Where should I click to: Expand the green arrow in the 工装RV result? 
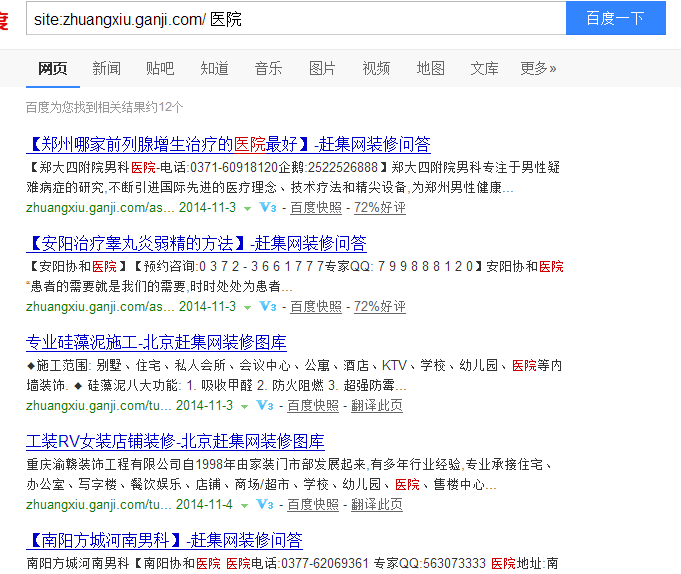click(244, 506)
